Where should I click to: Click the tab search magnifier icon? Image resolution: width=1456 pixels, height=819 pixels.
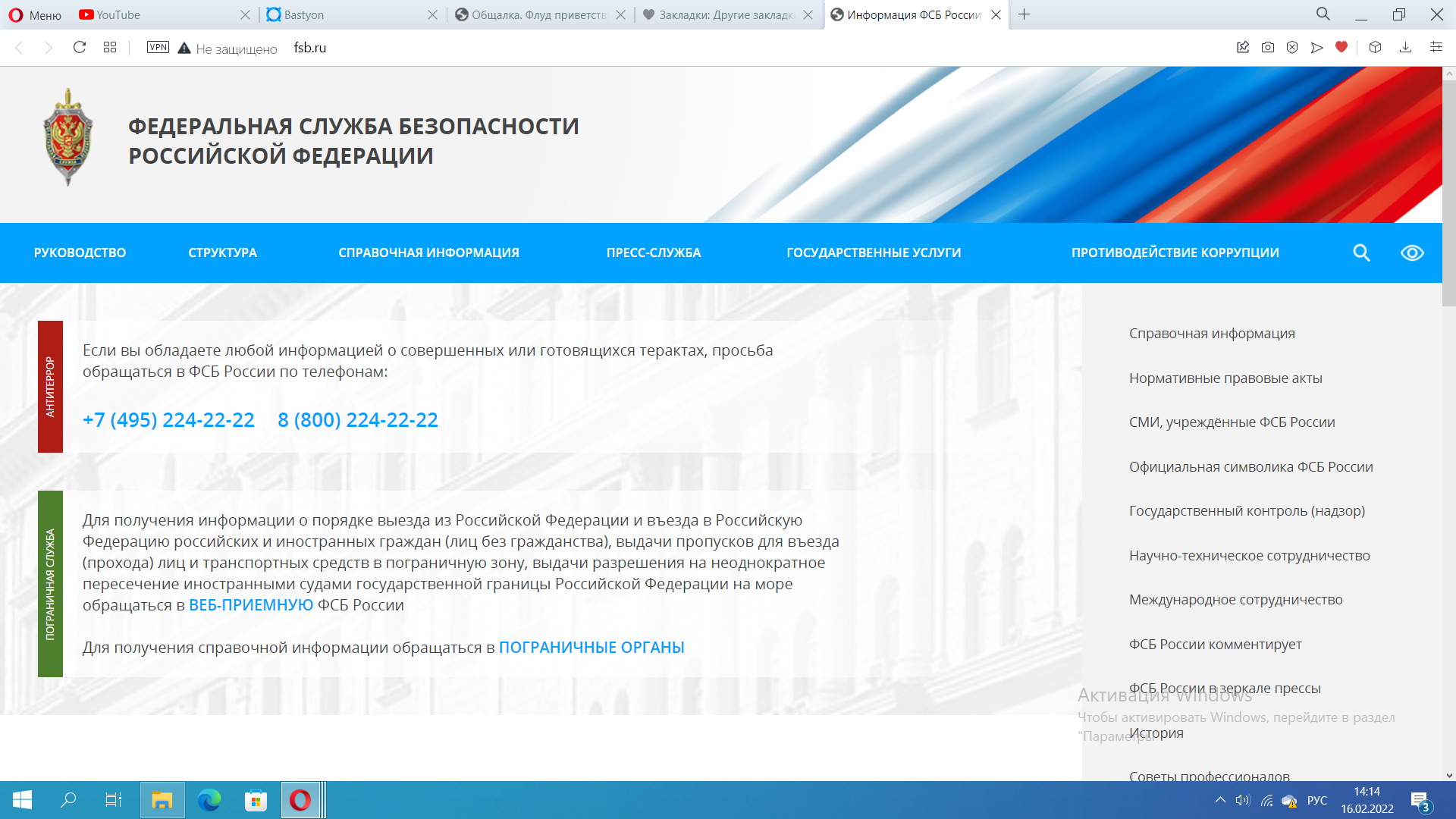coord(1323,14)
